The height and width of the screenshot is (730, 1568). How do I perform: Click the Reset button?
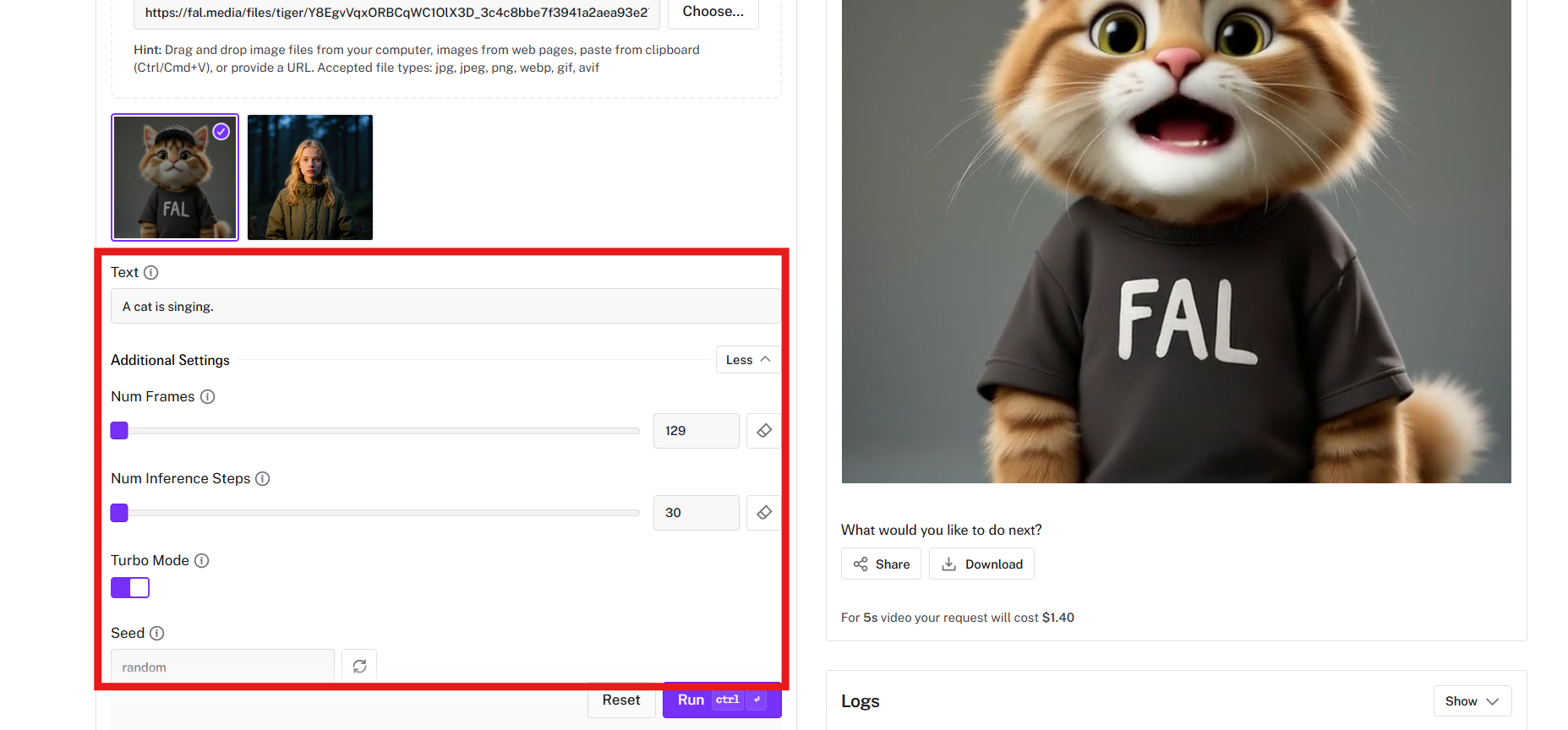(x=621, y=700)
